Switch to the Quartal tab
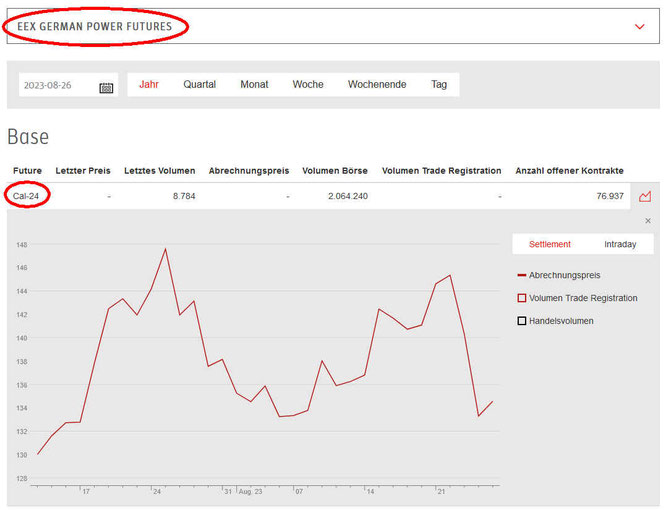This screenshot has width=666, height=510. pyautogui.click(x=200, y=85)
